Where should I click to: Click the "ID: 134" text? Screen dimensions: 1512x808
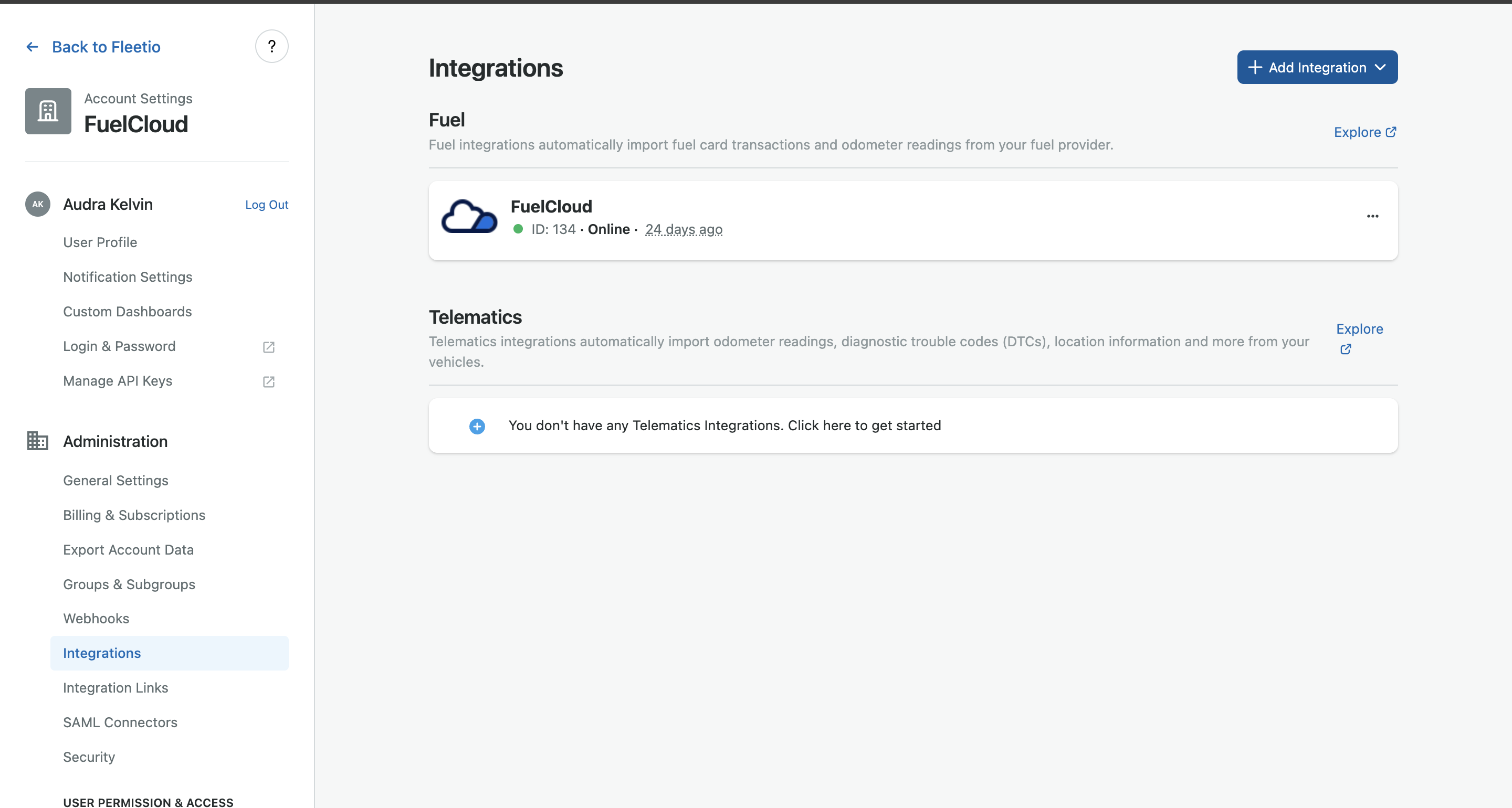point(553,229)
